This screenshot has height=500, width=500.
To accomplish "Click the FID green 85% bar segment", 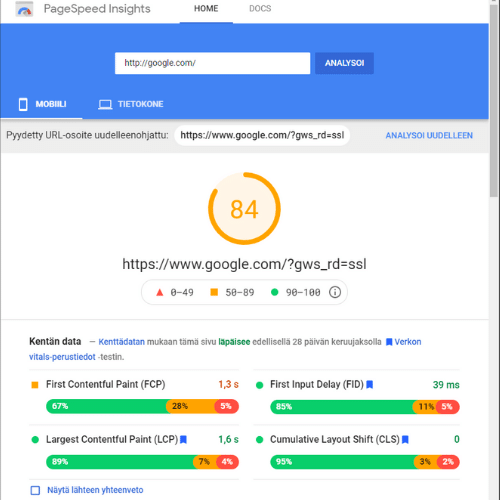I will coord(343,407).
